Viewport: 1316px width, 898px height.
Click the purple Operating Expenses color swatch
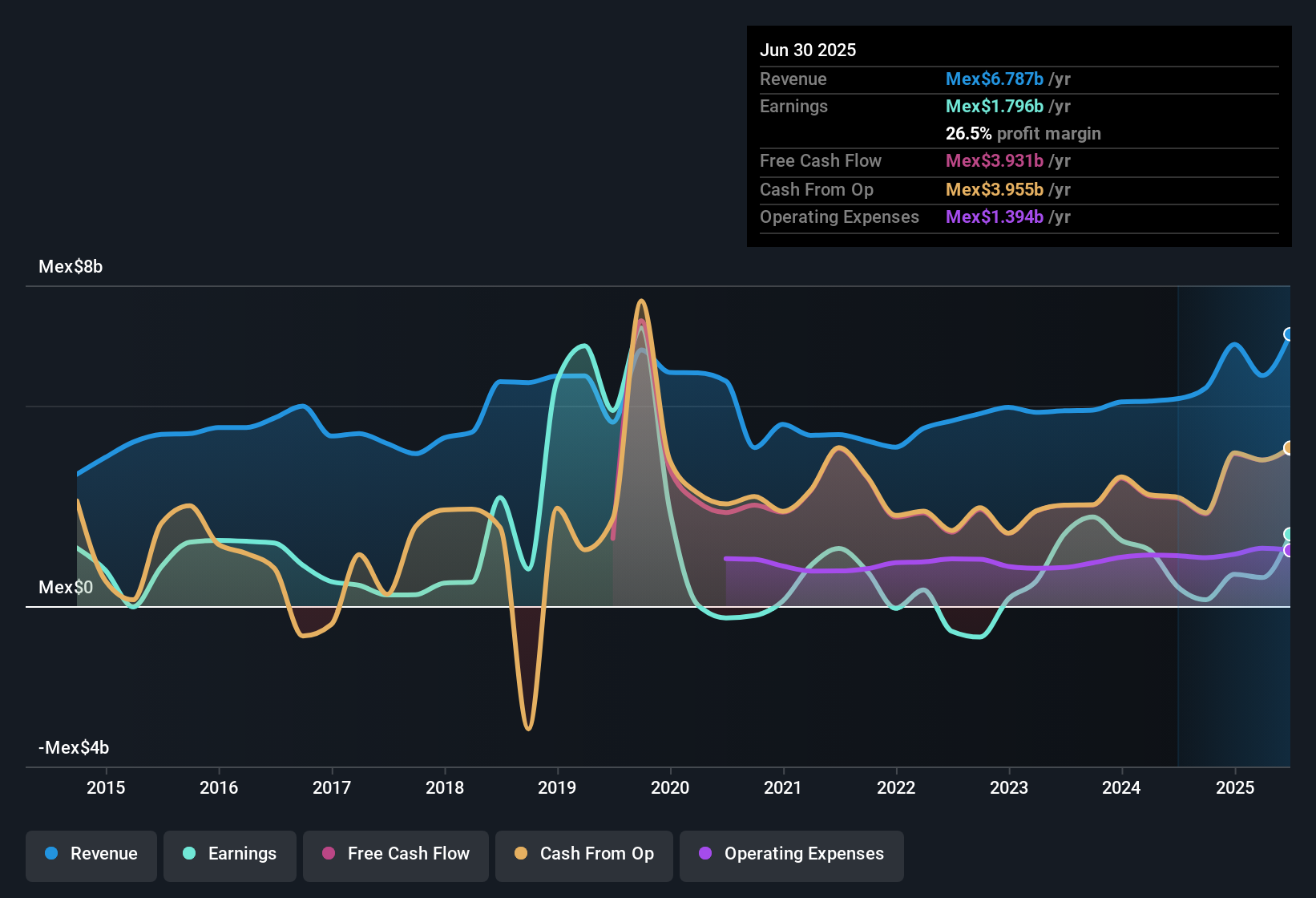pos(704,854)
